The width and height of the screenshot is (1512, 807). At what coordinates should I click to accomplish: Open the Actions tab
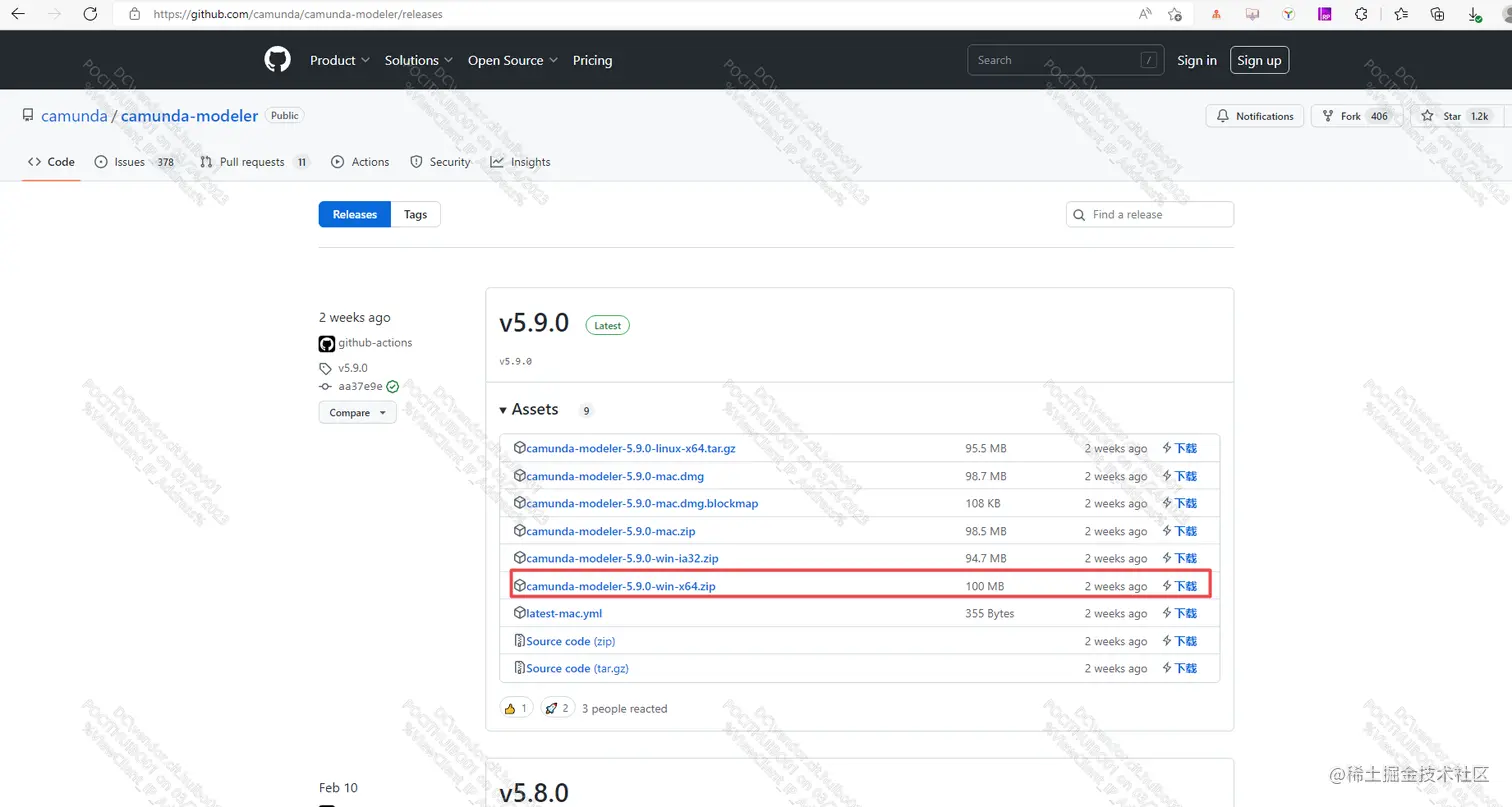[x=360, y=162]
